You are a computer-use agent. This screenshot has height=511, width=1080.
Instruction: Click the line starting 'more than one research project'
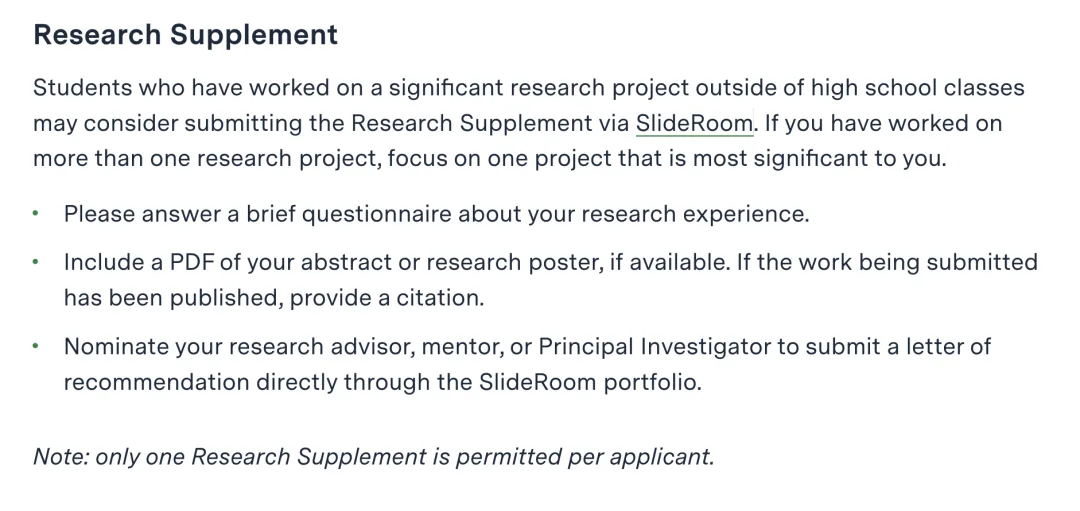pos(490,159)
